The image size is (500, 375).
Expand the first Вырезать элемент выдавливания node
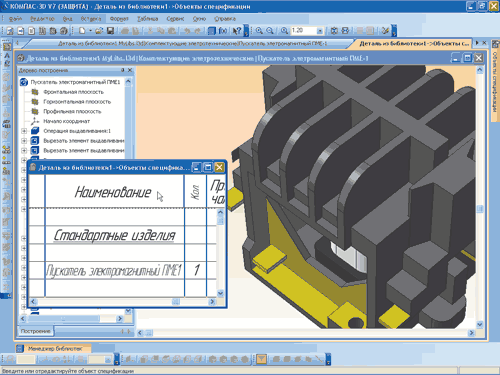coord(24,141)
